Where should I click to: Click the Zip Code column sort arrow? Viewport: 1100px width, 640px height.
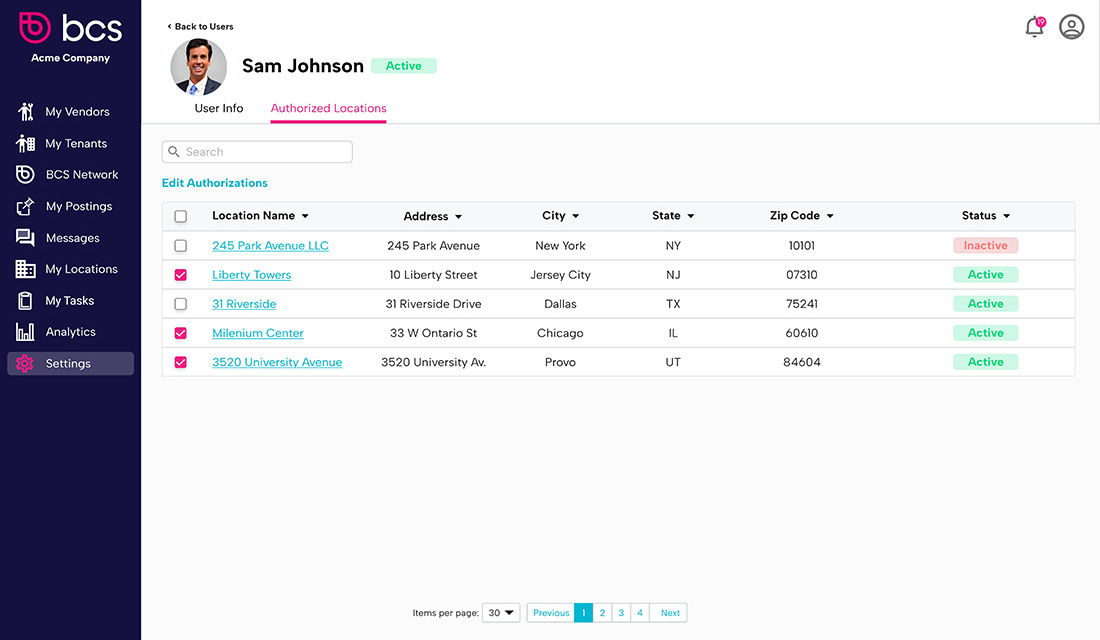[830, 216]
